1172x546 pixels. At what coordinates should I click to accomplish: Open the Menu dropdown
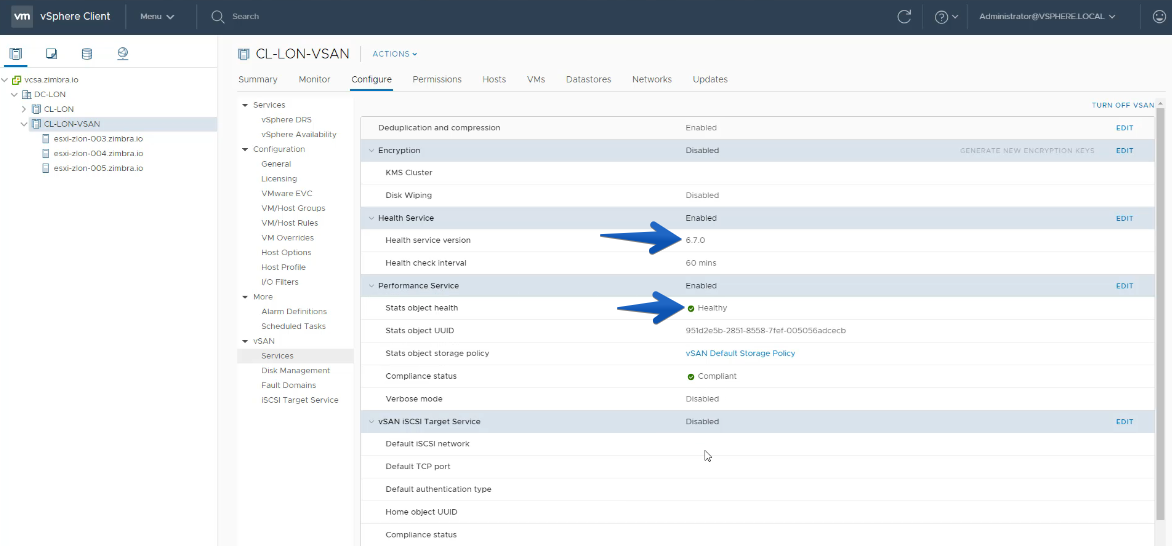click(x=157, y=16)
